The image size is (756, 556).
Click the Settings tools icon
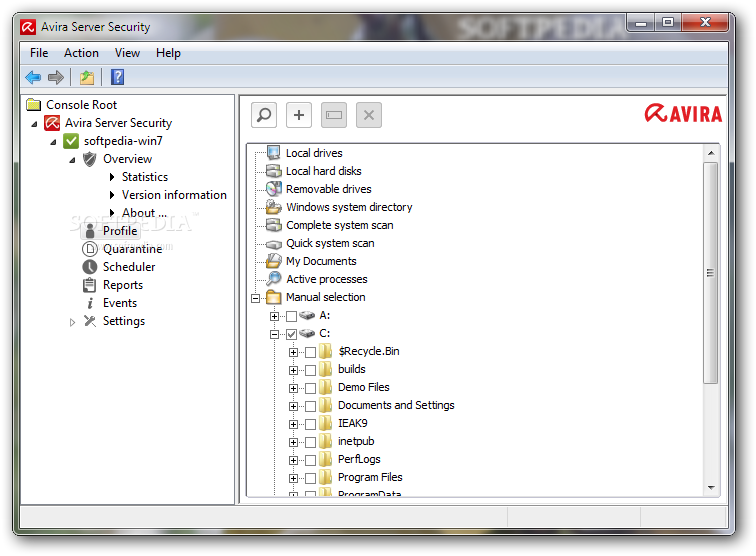pyautogui.click(x=90, y=321)
